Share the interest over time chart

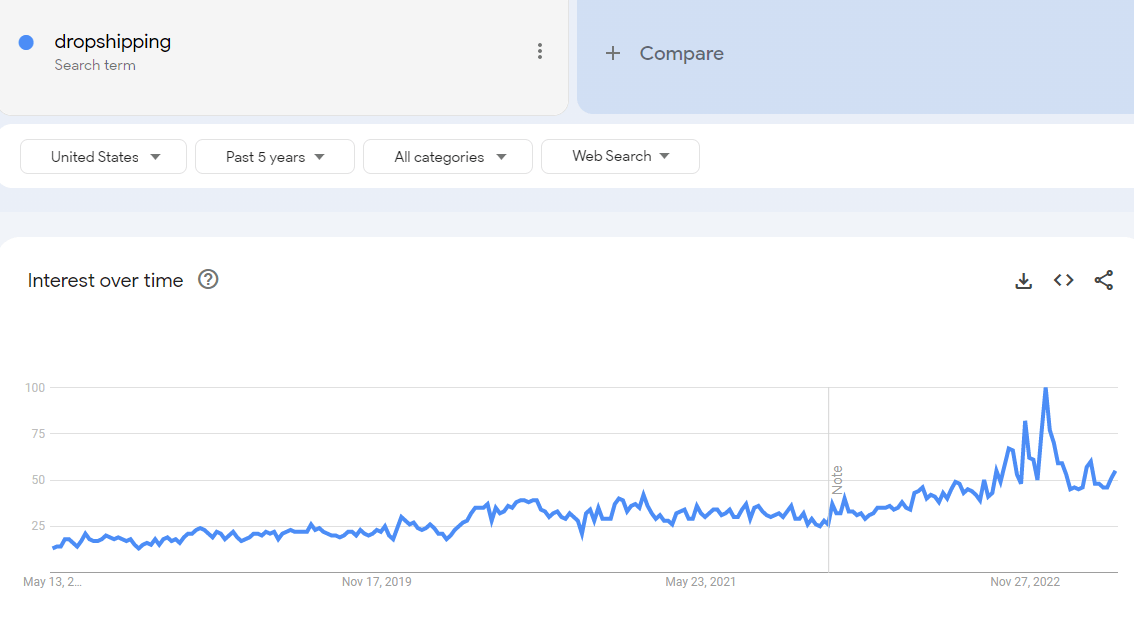tap(1104, 280)
